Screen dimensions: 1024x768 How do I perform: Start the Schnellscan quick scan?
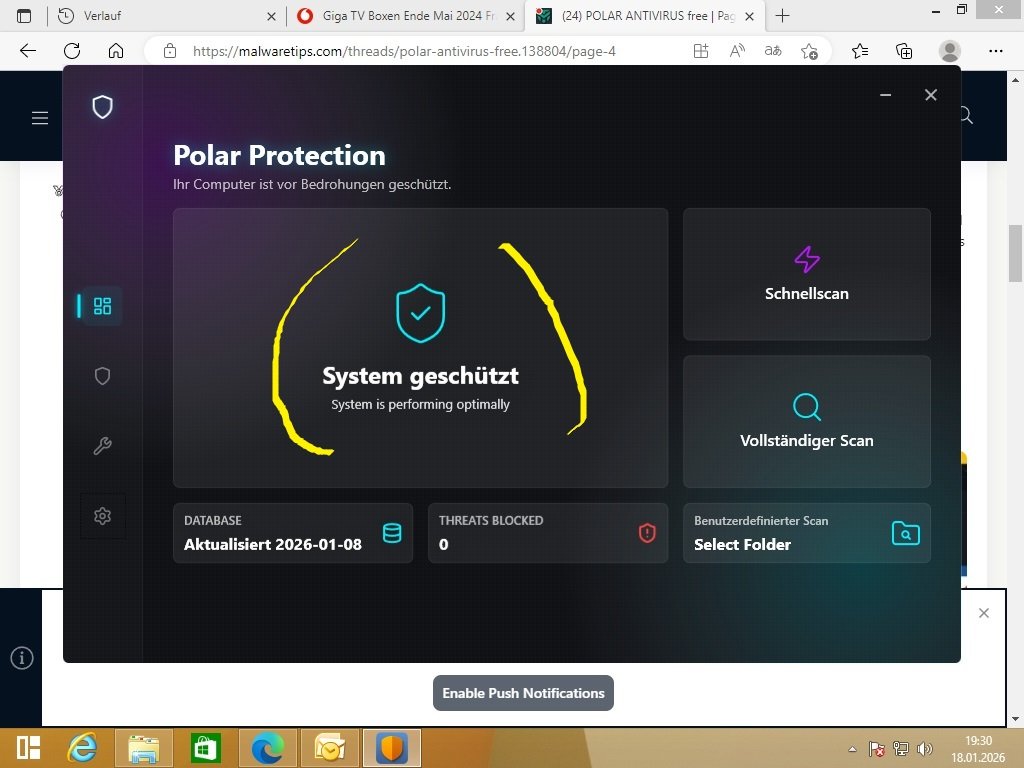tap(807, 274)
